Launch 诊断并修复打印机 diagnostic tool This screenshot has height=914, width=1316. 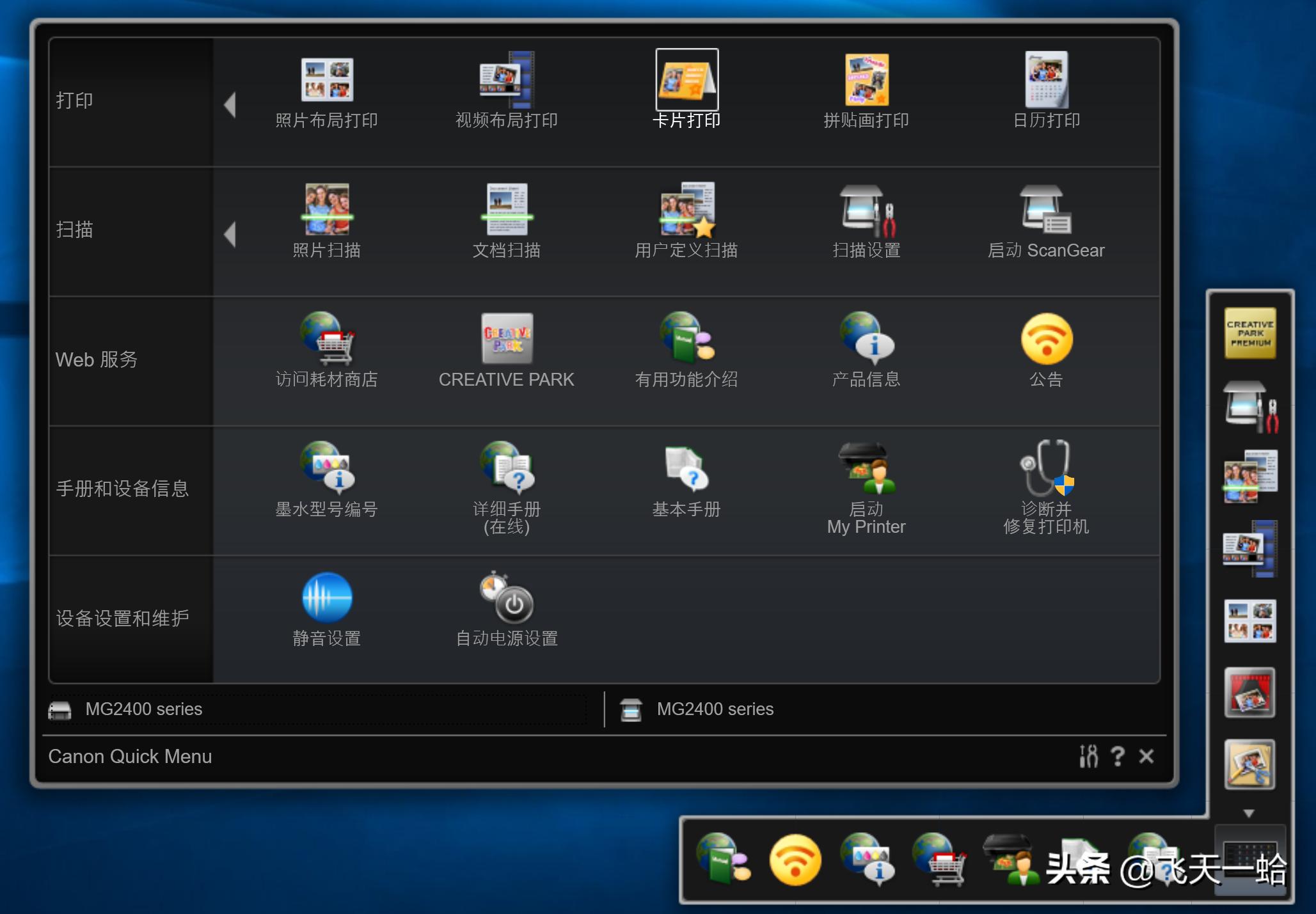coord(1046,468)
